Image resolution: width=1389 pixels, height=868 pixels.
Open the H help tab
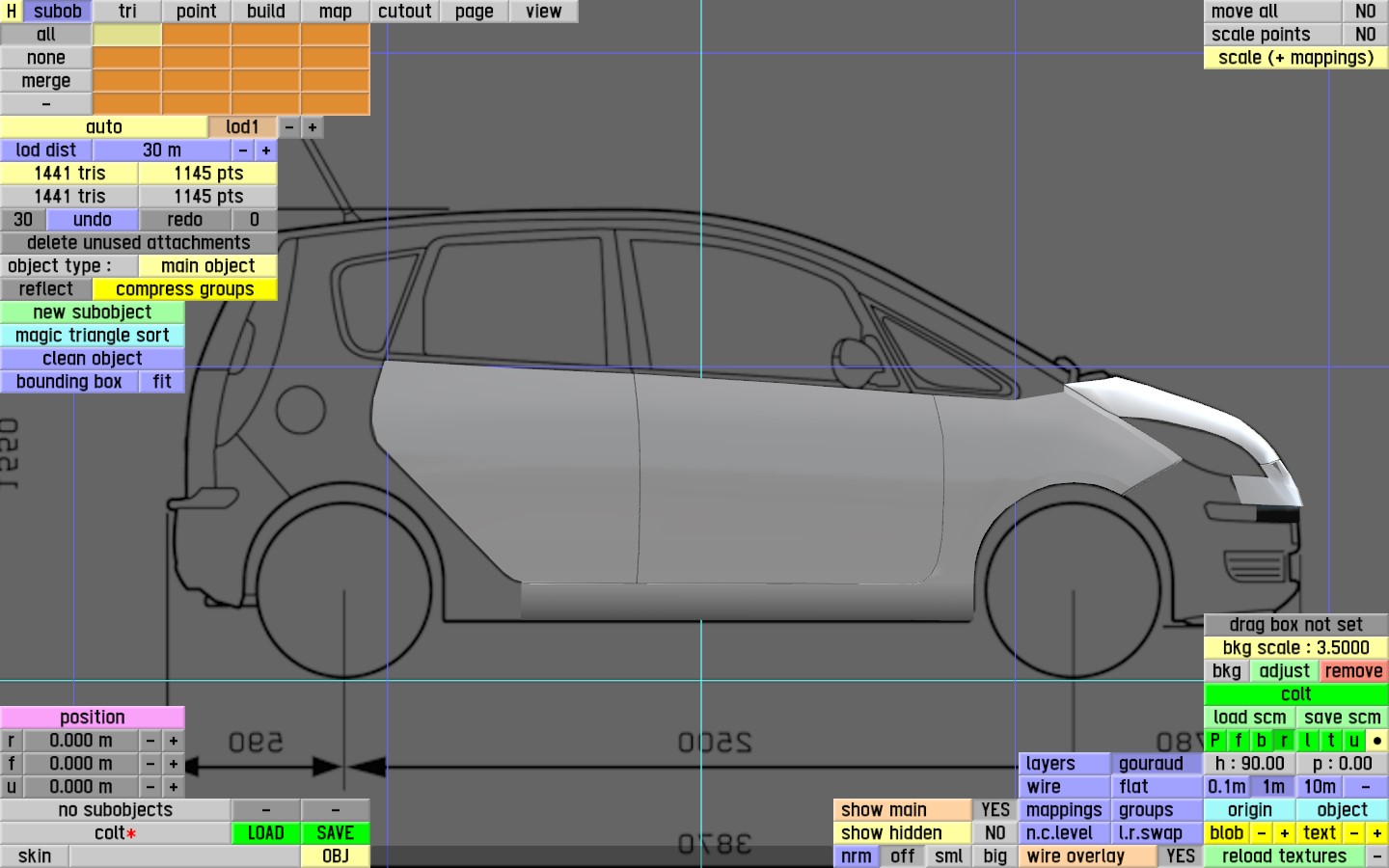(x=12, y=12)
